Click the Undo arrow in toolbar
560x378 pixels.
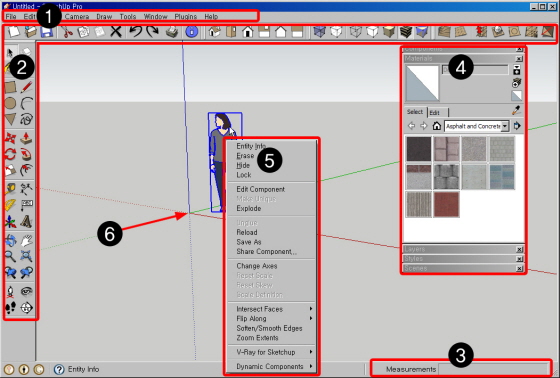(136, 31)
